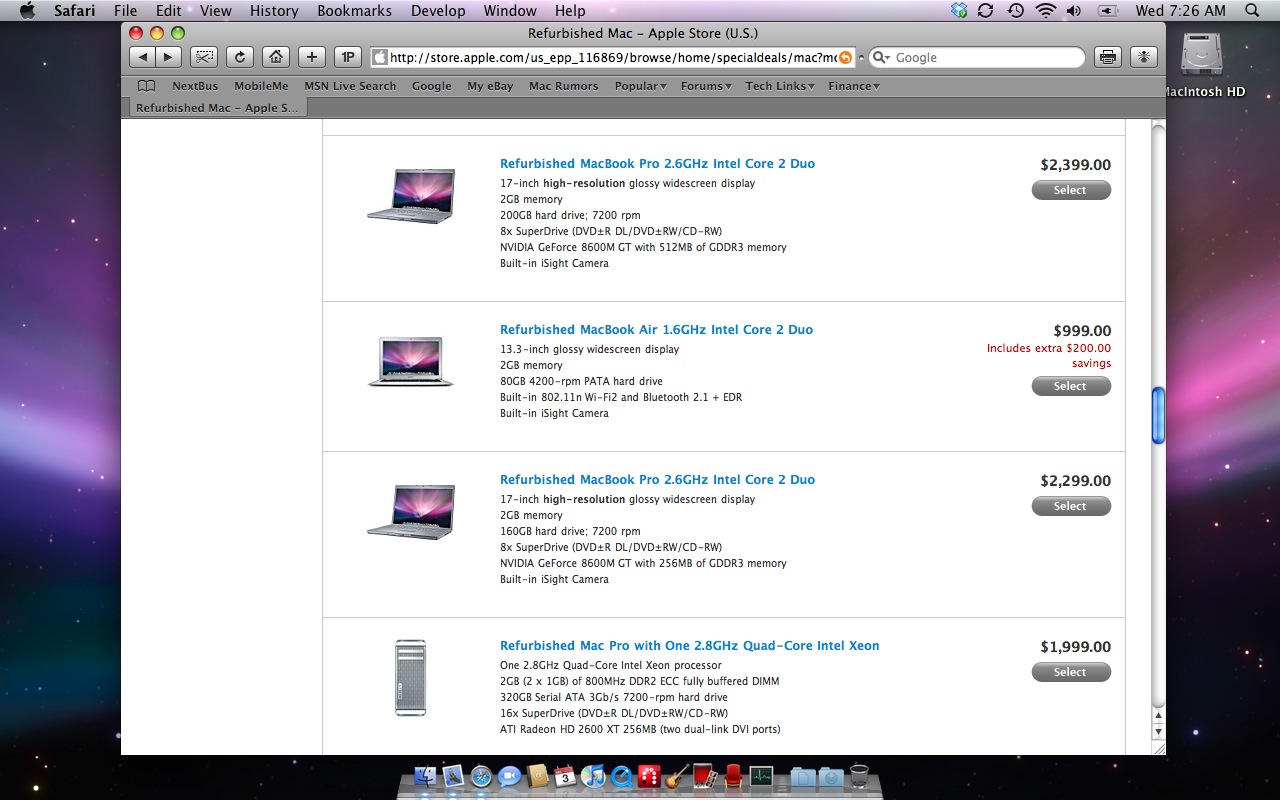Select the $999.00 MacBook Air

1071,386
